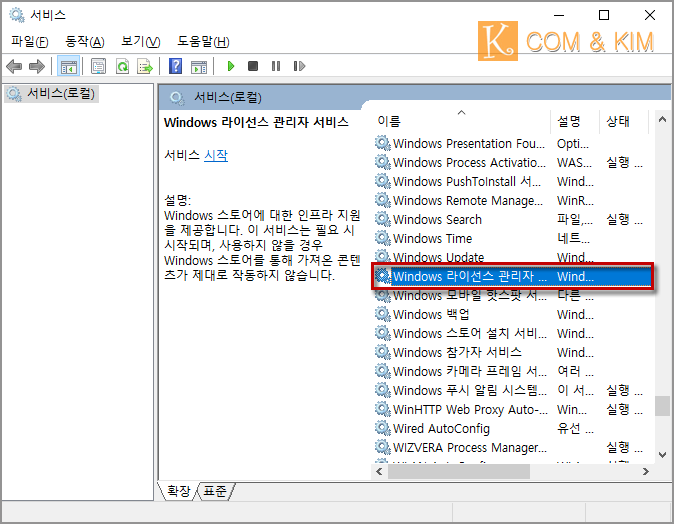Screen dimensions: 674x524
Task: Click the Refresh toolbar icon
Action: click(123, 66)
